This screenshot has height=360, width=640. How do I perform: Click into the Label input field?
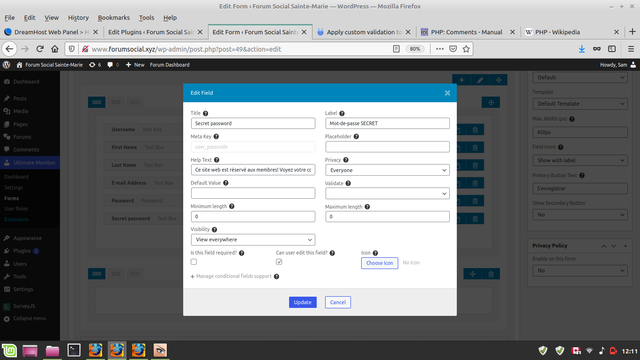[x=387, y=123]
